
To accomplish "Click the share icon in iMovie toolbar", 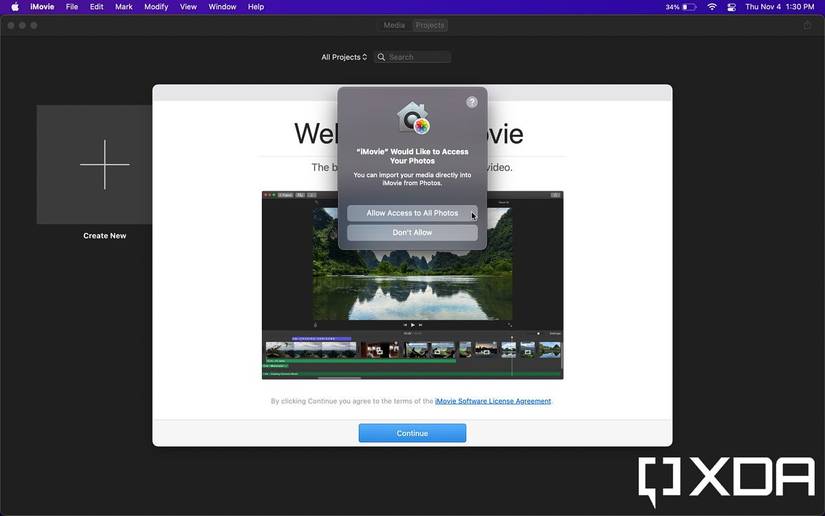I will click(x=807, y=25).
